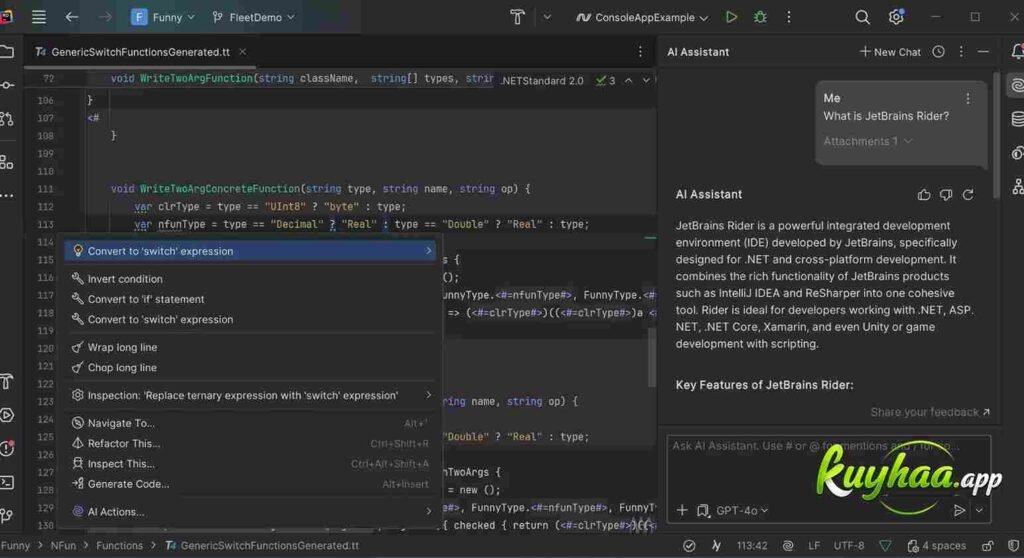The image size is (1024, 558).
Task: Click the 113:42 caret position indicator
Action: coord(752,546)
